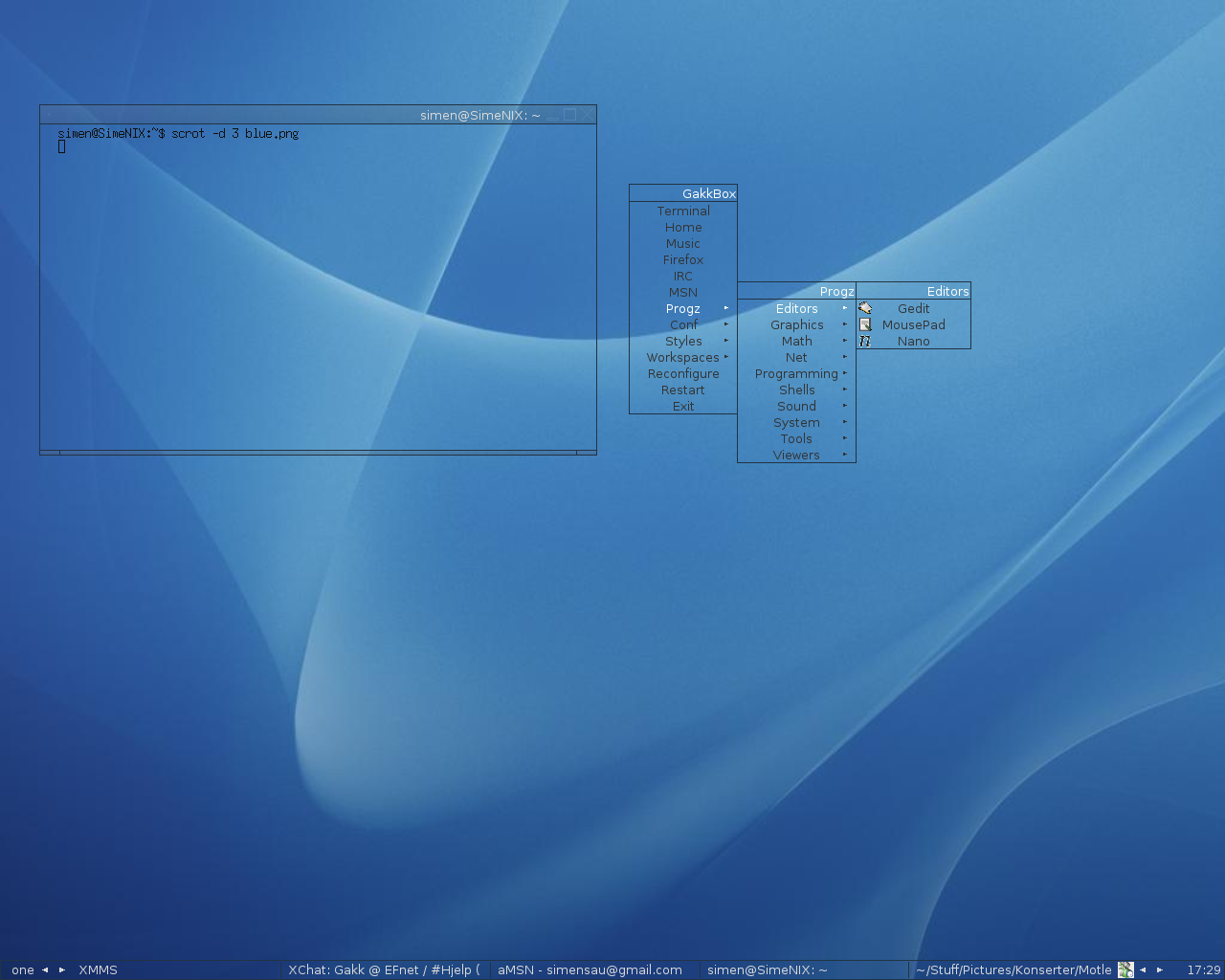The width and height of the screenshot is (1225, 980).
Task: Choose Exit in the GakkBox menu
Action: pos(683,406)
